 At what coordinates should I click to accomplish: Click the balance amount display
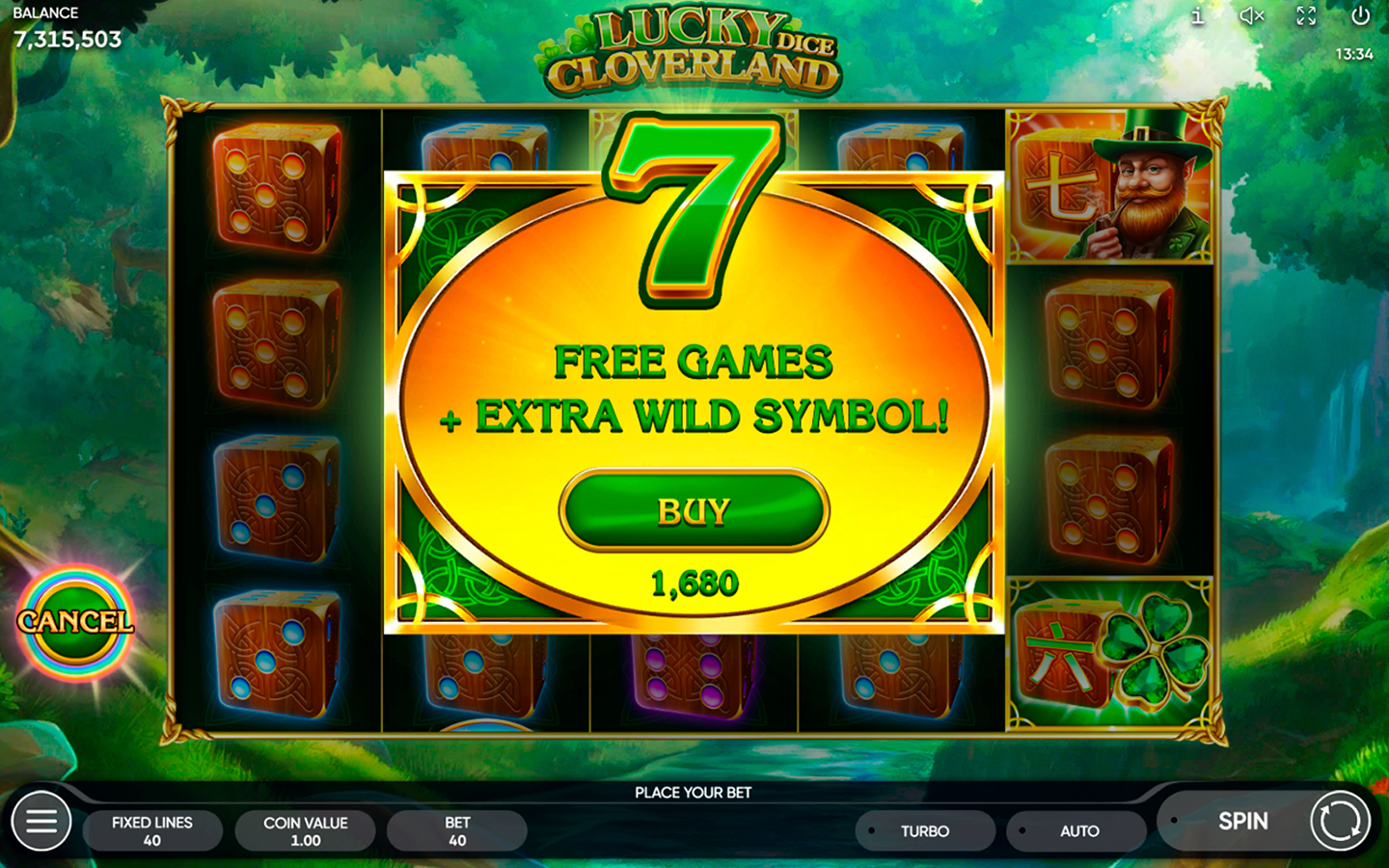(68, 40)
